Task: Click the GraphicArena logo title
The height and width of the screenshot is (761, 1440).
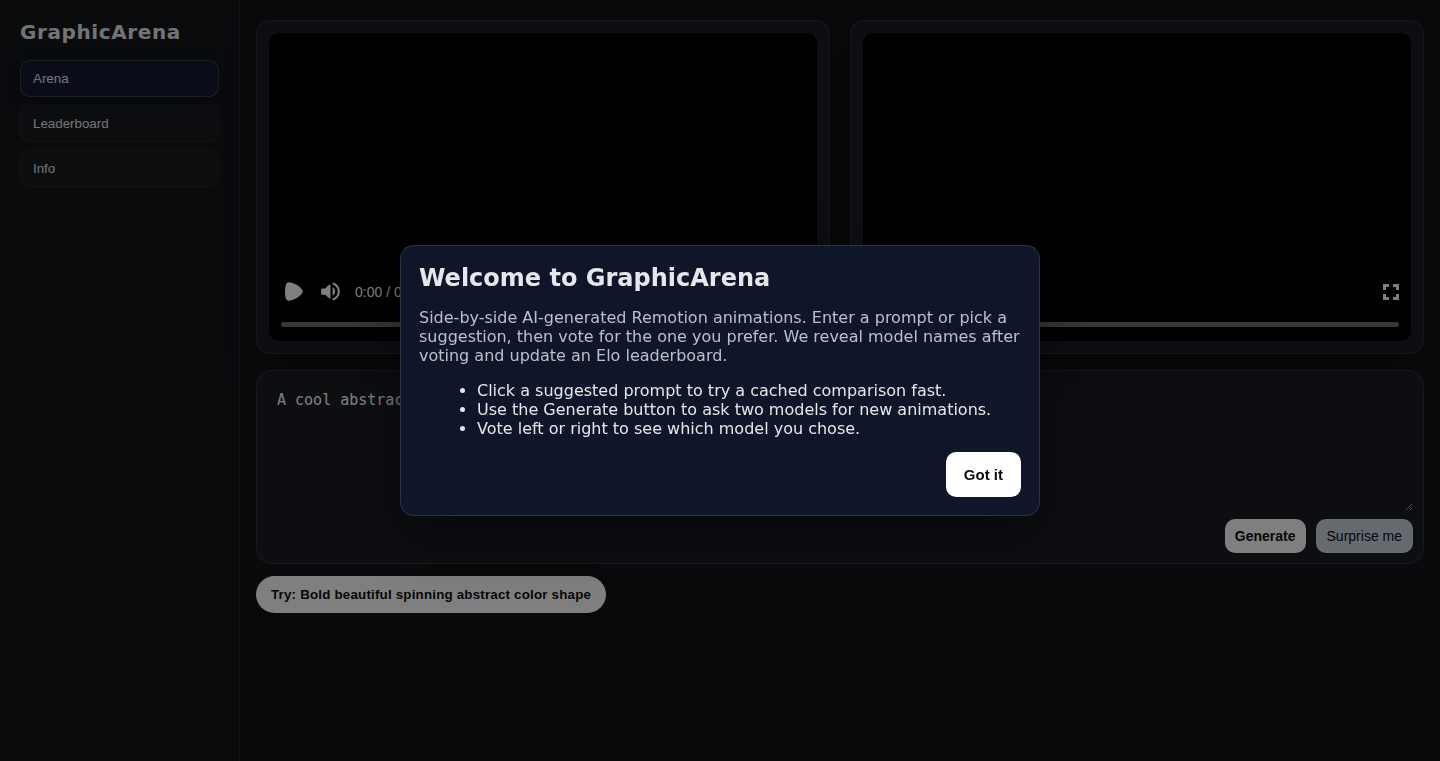Action: [x=100, y=32]
